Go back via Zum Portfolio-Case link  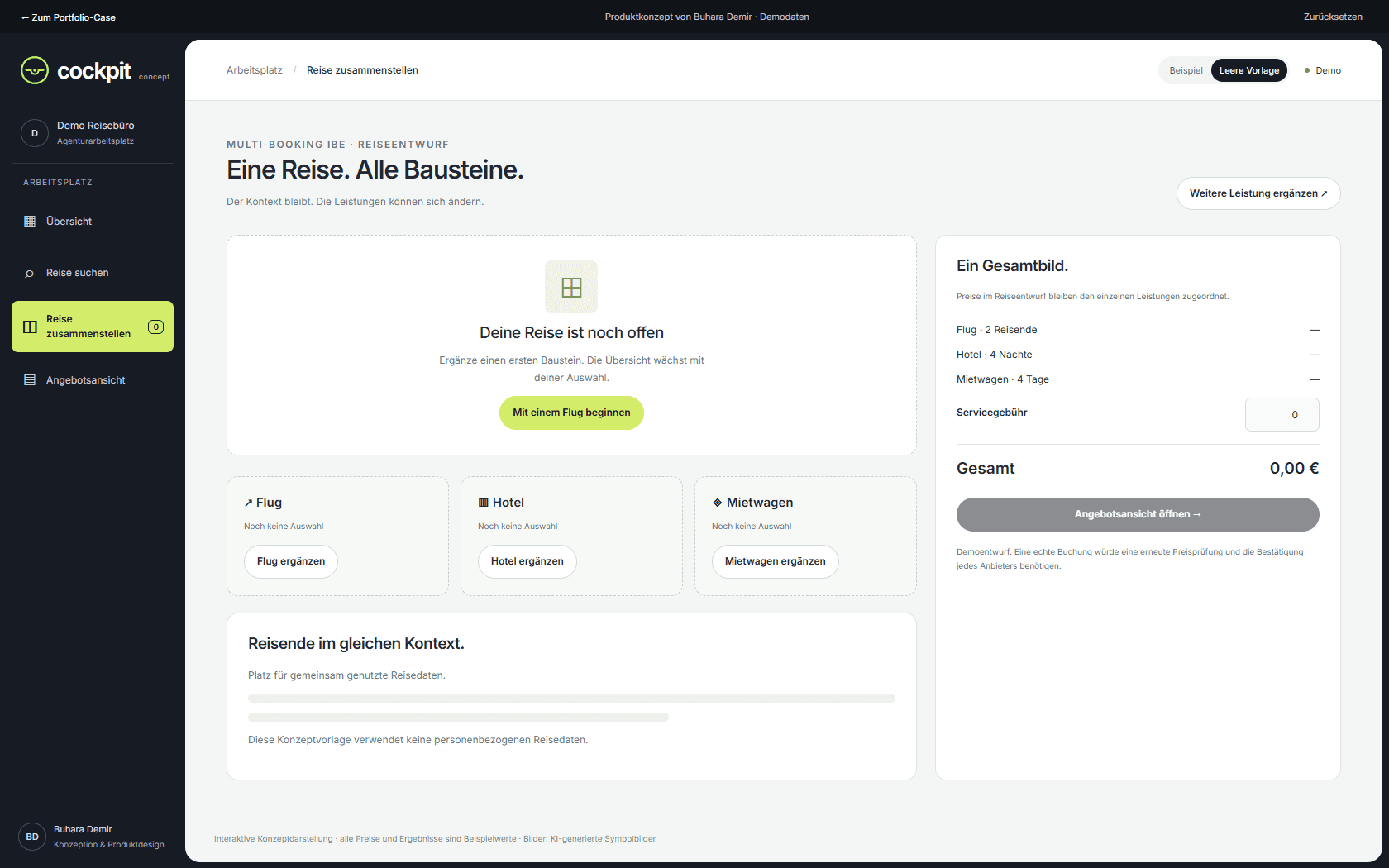68,17
